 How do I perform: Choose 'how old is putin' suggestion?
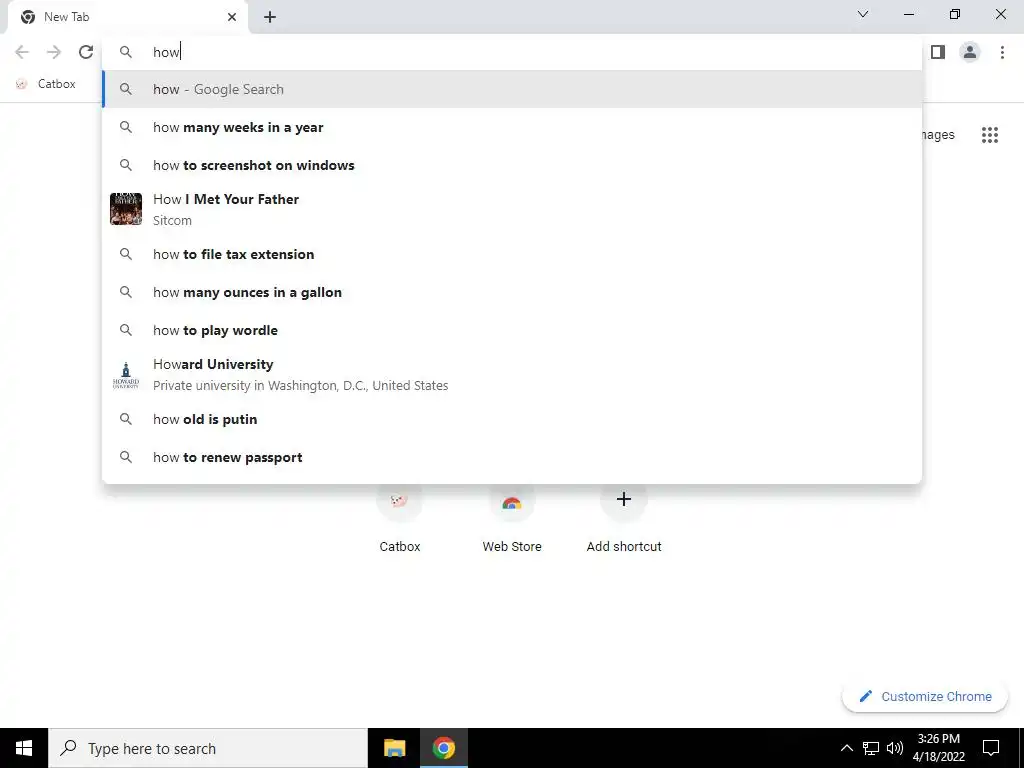(512, 419)
